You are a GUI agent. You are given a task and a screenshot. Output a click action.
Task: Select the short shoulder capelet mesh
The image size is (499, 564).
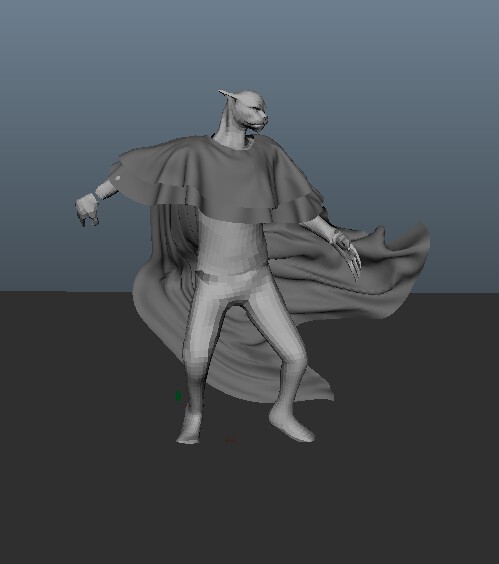point(219,180)
